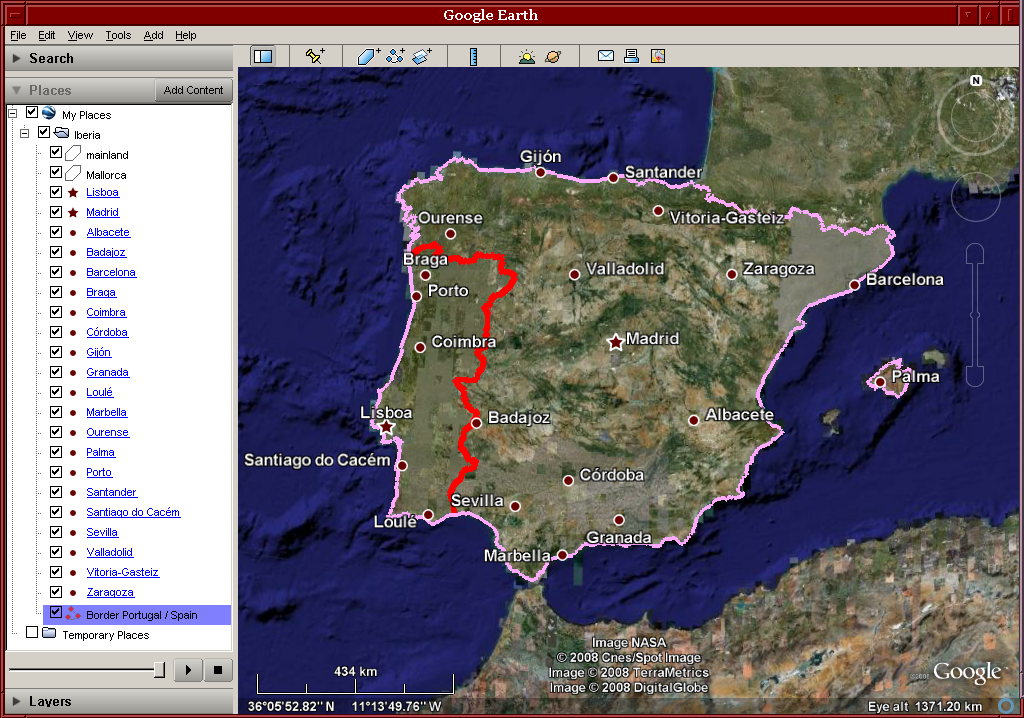Click the zoom slider on the map
The width and height of the screenshot is (1024, 718).
(x=975, y=315)
